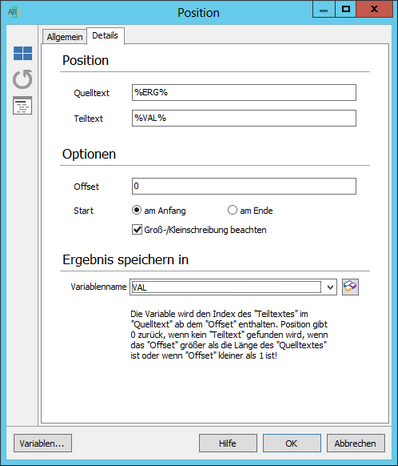Viewport: 398px width, 466px height.
Task: Click the 'Teiltext' label
Action: tap(88, 119)
